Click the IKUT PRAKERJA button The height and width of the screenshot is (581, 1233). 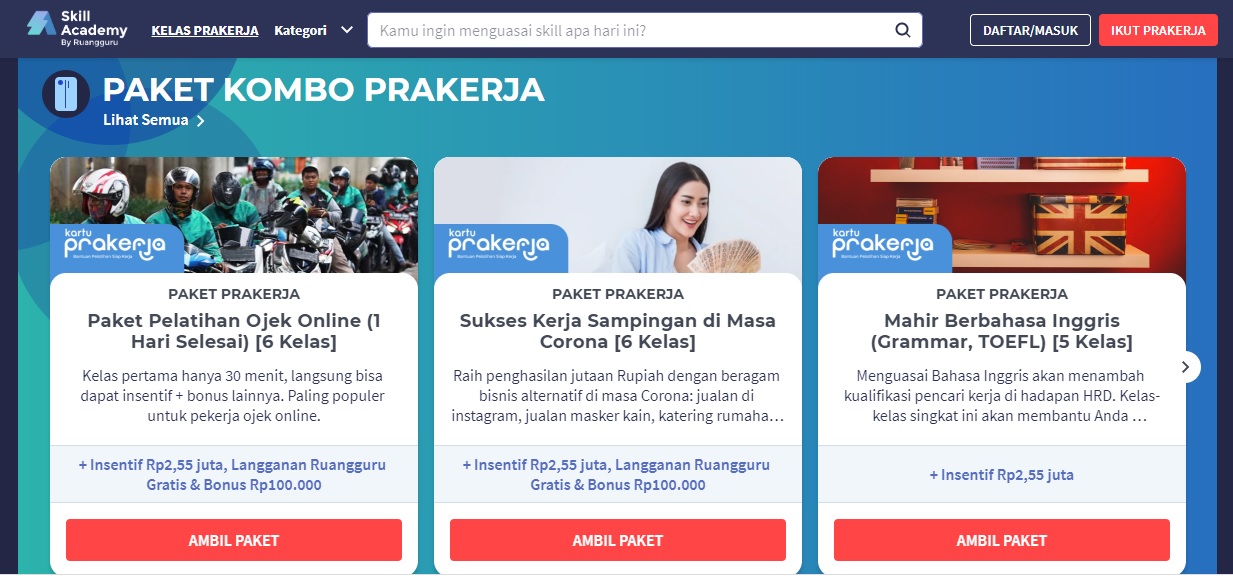(x=1158, y=30)
